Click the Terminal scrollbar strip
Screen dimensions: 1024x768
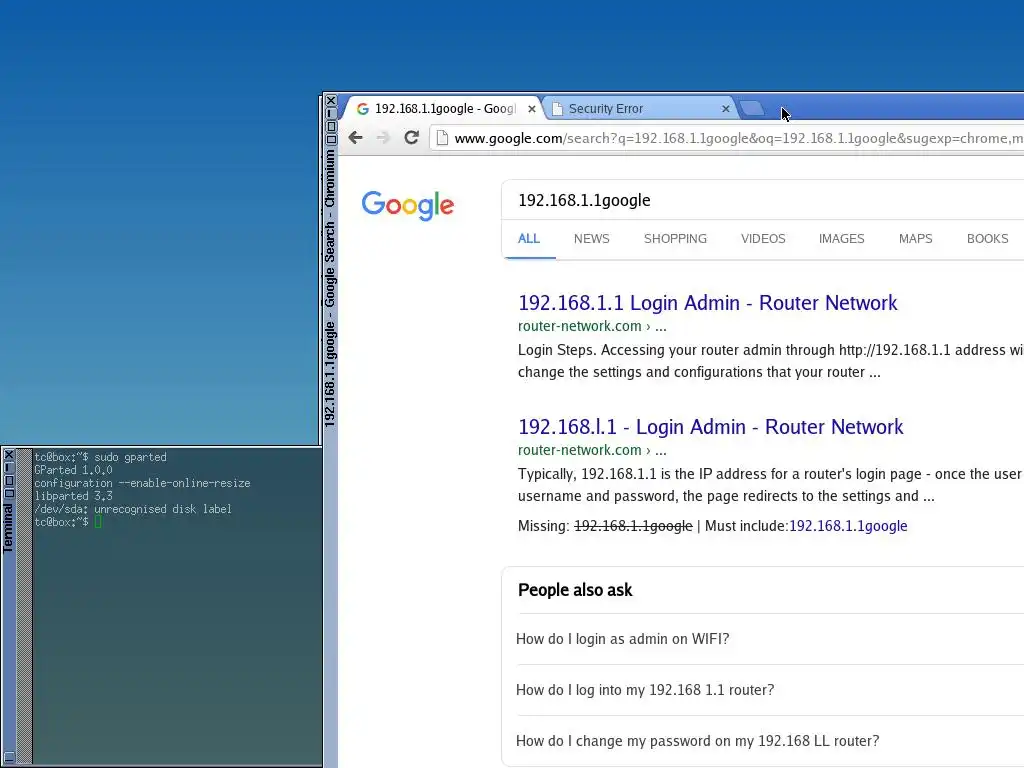[24, 606]
